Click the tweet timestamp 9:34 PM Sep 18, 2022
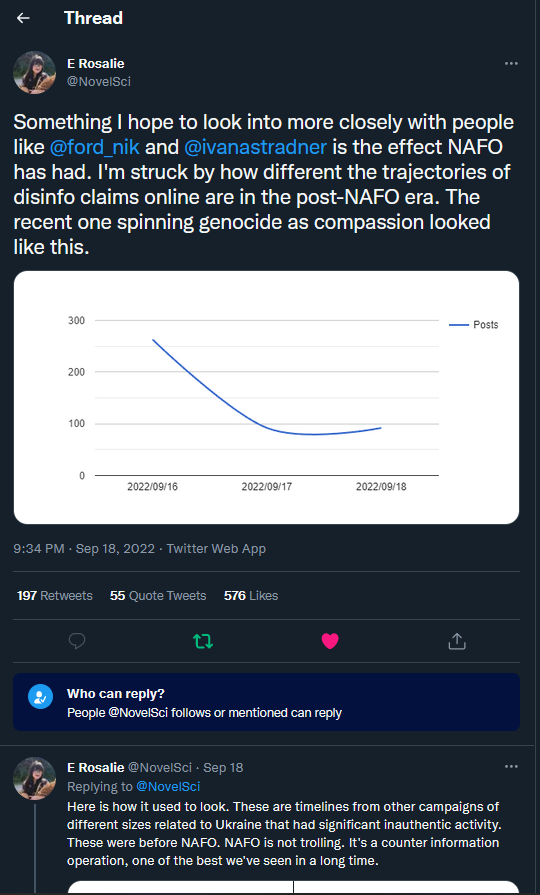 coord(84,549)
